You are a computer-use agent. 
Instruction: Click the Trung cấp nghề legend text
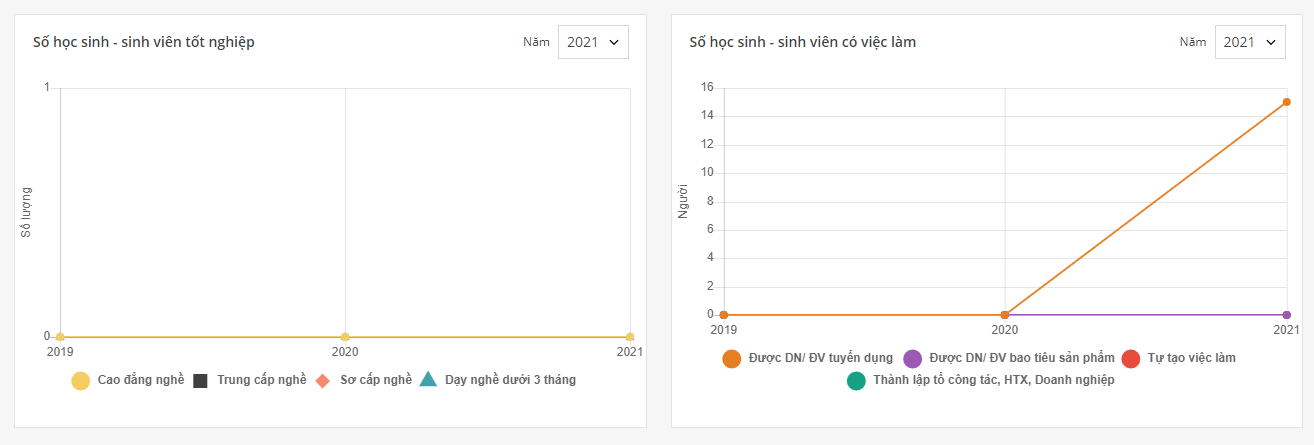262,380
